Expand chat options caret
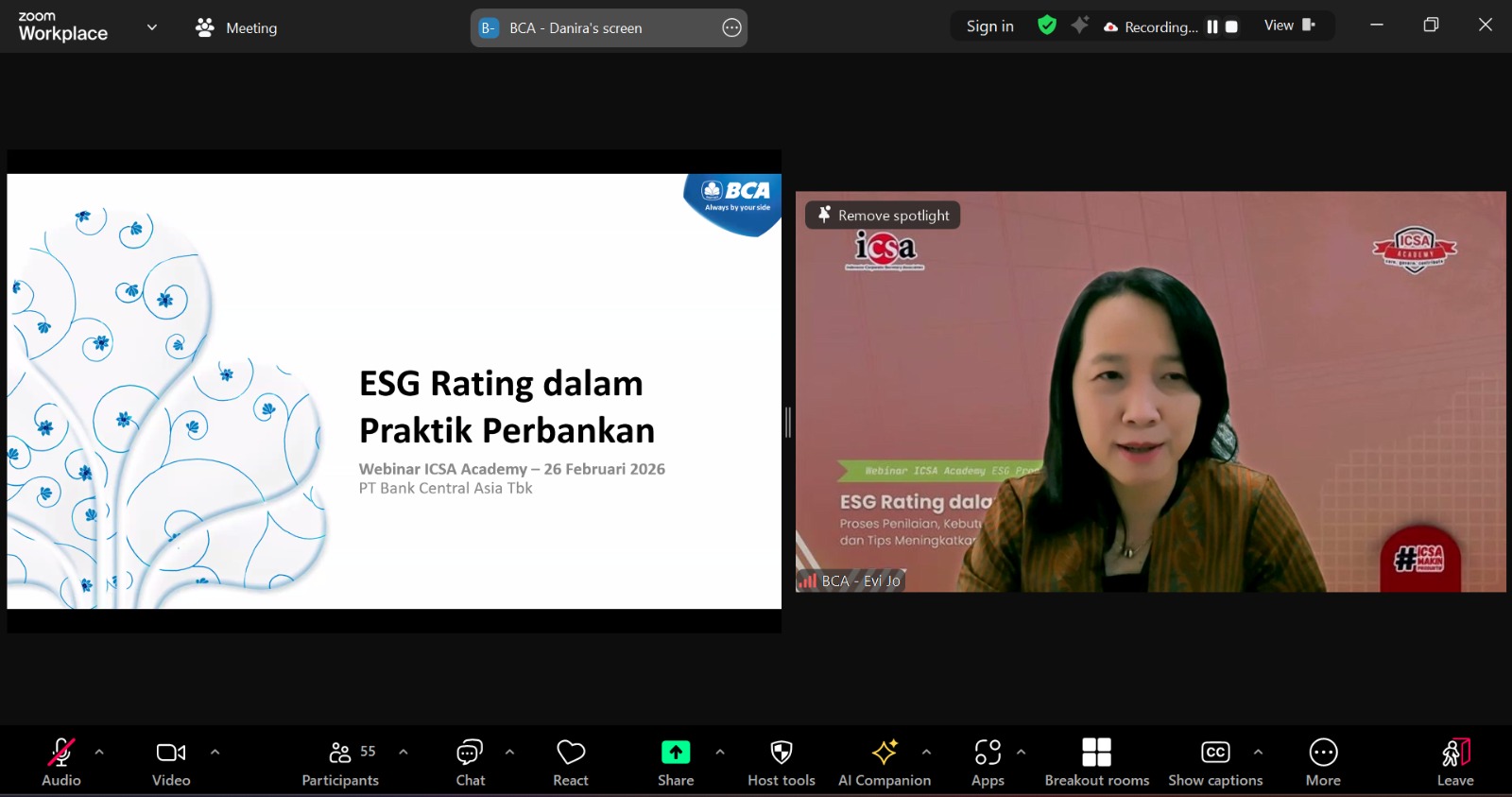Image resolution: width=1512 pixels, height=797 pixels. (x=510, y=753)
